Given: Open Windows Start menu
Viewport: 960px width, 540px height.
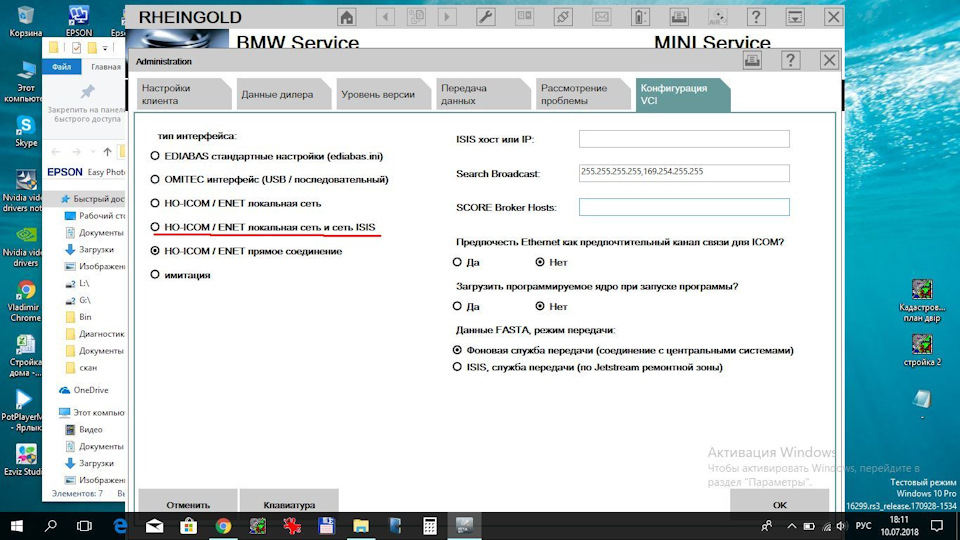Looking at the screenshot, I should coord(17,526).
